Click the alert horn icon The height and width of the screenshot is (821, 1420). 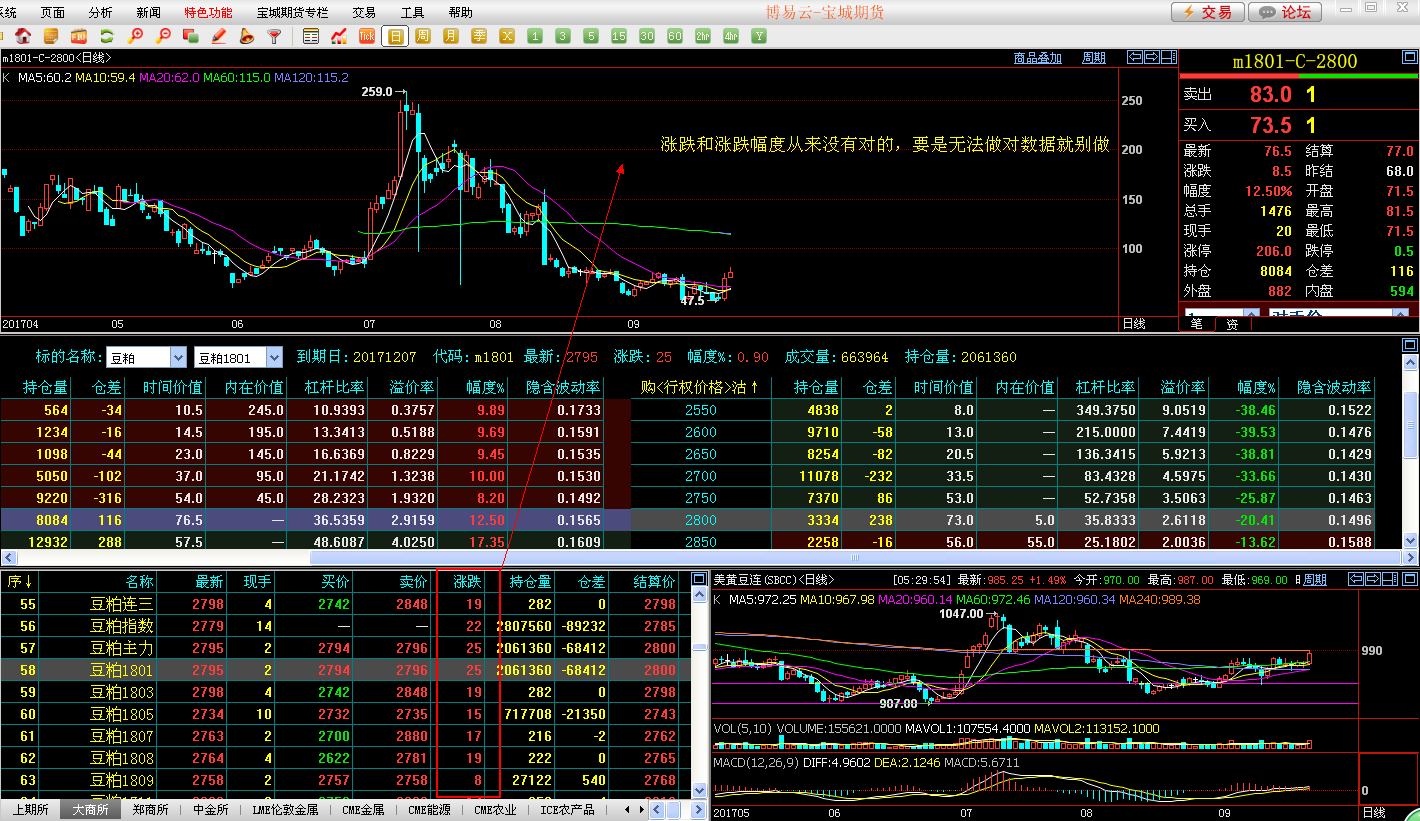click(x=247, y=37)
